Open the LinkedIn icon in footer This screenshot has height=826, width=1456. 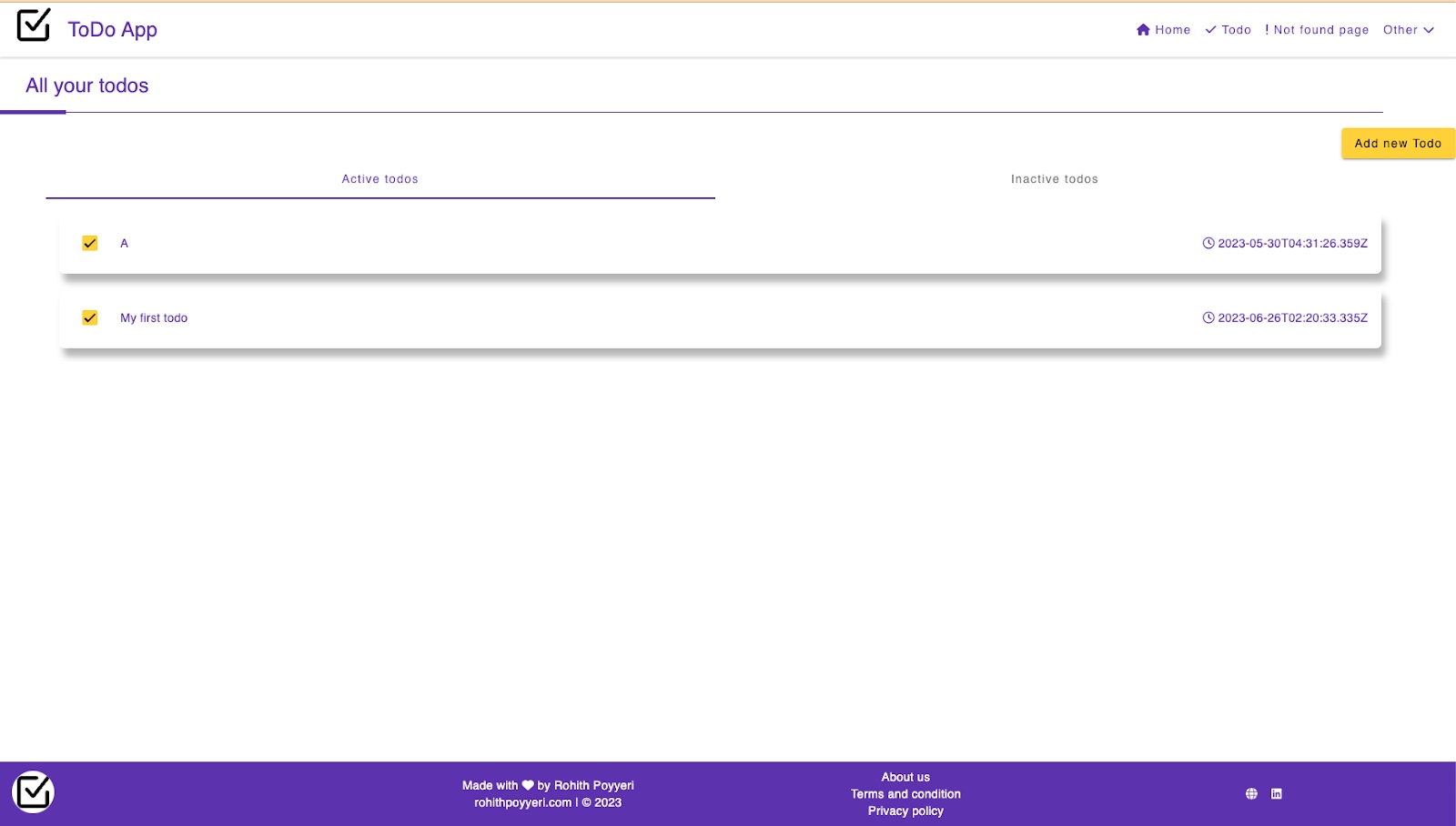(x=1277, y=794)
